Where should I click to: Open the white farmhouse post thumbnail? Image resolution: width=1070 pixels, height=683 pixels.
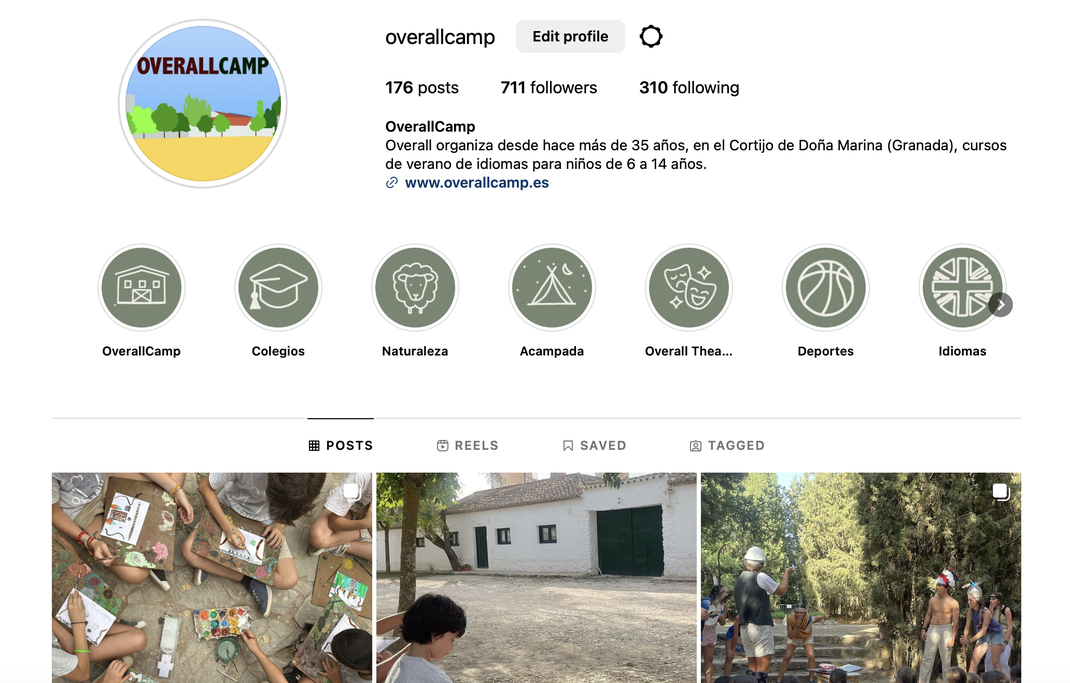[x=536, y=578]
